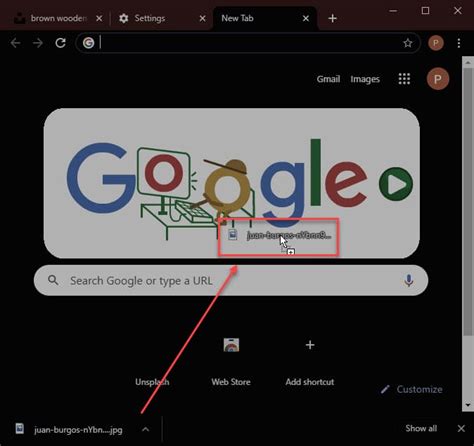
Task: Open the profile avatar in toolbar
Action: [436, 43]
